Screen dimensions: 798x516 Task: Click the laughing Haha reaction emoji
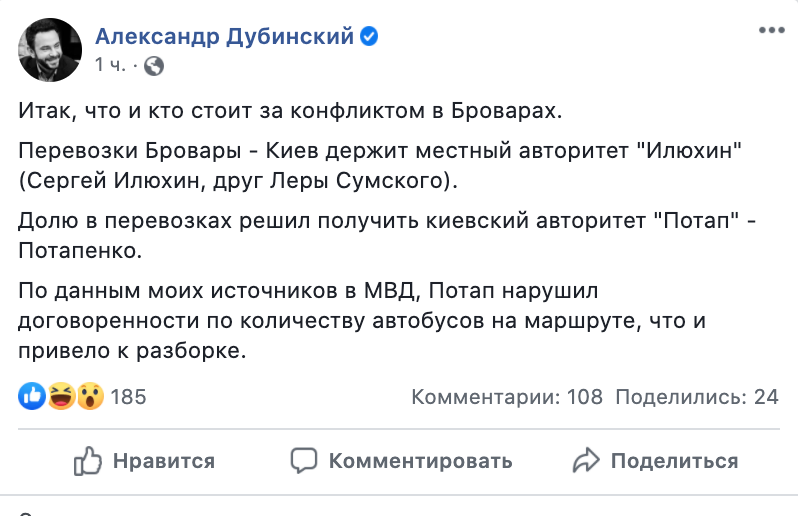pos(61,397)
